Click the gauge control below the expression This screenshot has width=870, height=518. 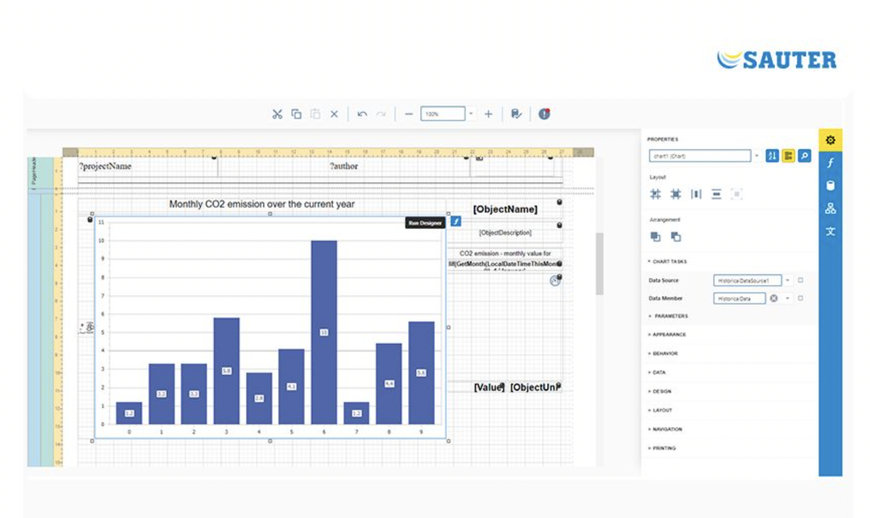coord(554,281)
